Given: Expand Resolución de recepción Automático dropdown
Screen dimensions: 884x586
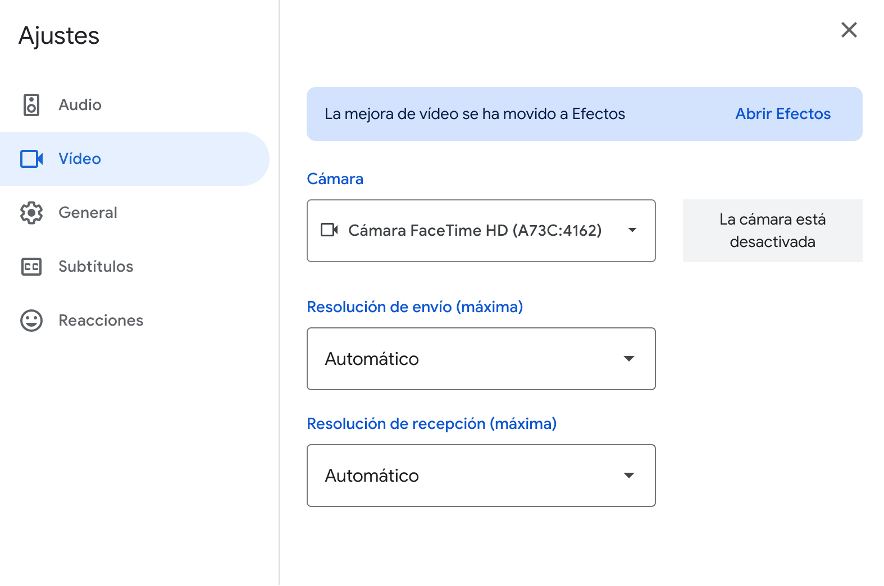Looking at the screenshot, I should pos(481,475).
